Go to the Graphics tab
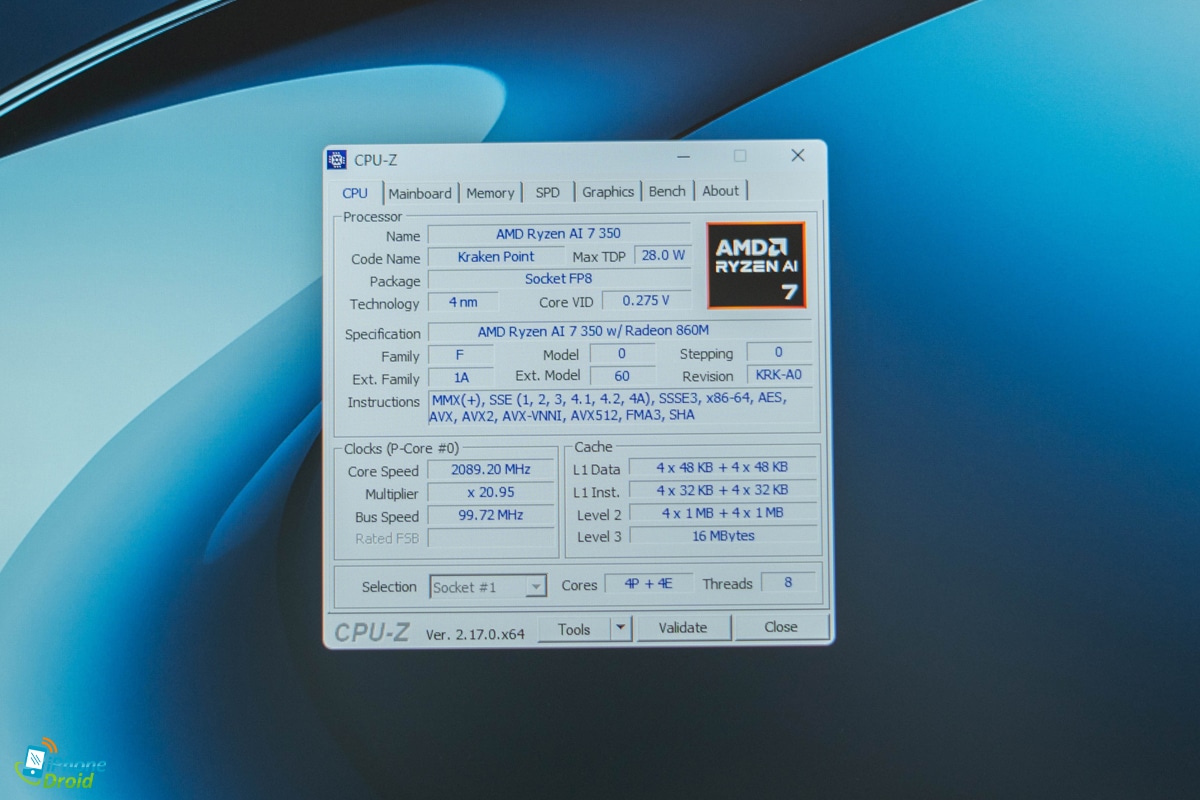The image size is (1200, 800). (608, 192)
